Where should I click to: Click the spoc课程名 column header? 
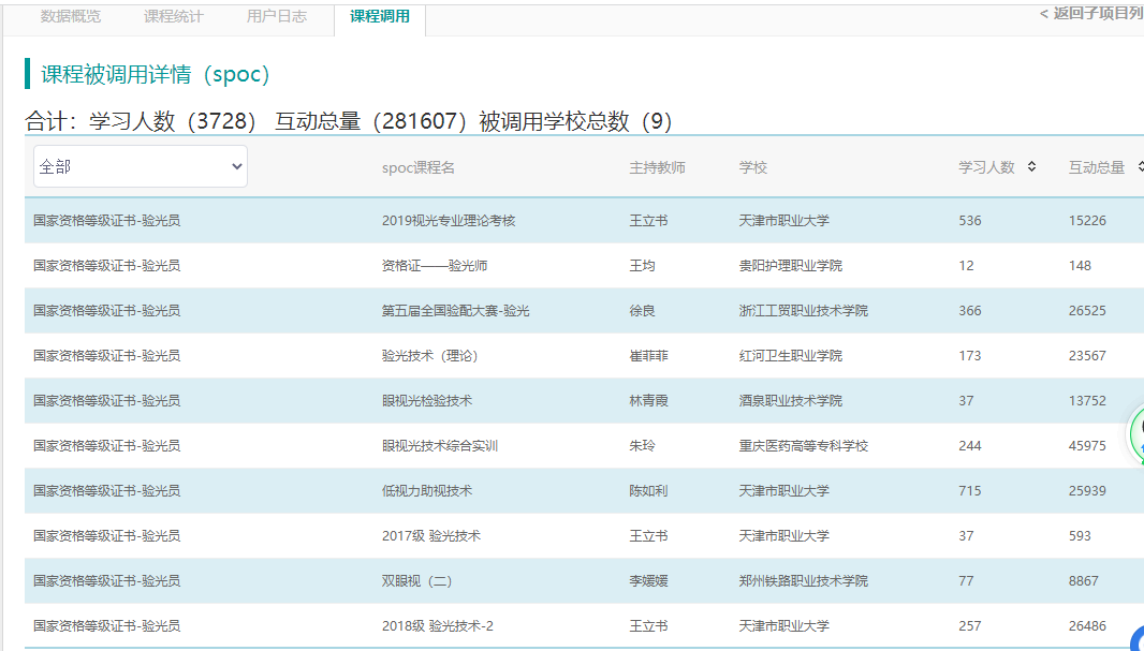pyautogui.click(x=418, y=167)
